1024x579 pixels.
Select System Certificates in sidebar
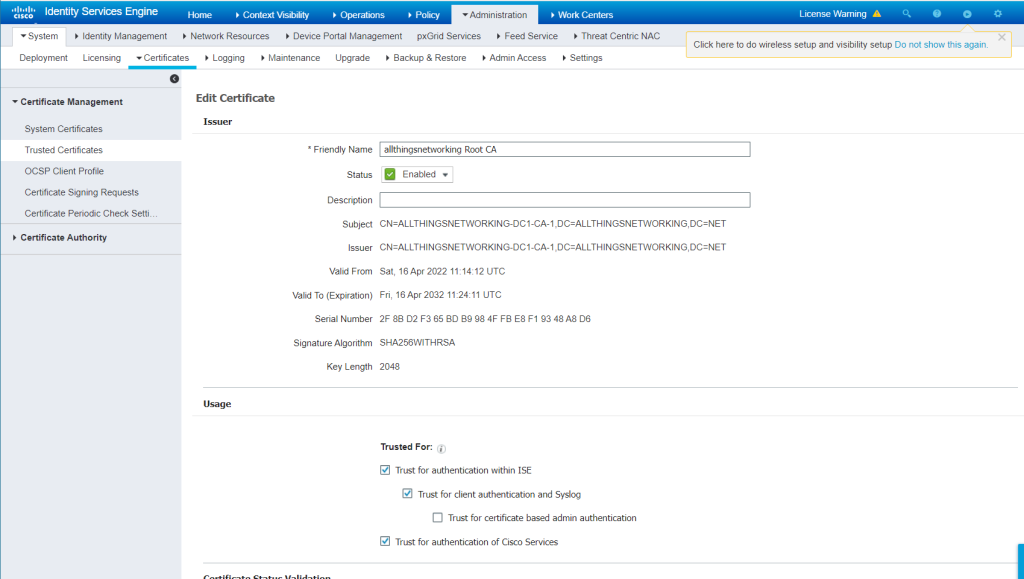(x=63, y=129)
